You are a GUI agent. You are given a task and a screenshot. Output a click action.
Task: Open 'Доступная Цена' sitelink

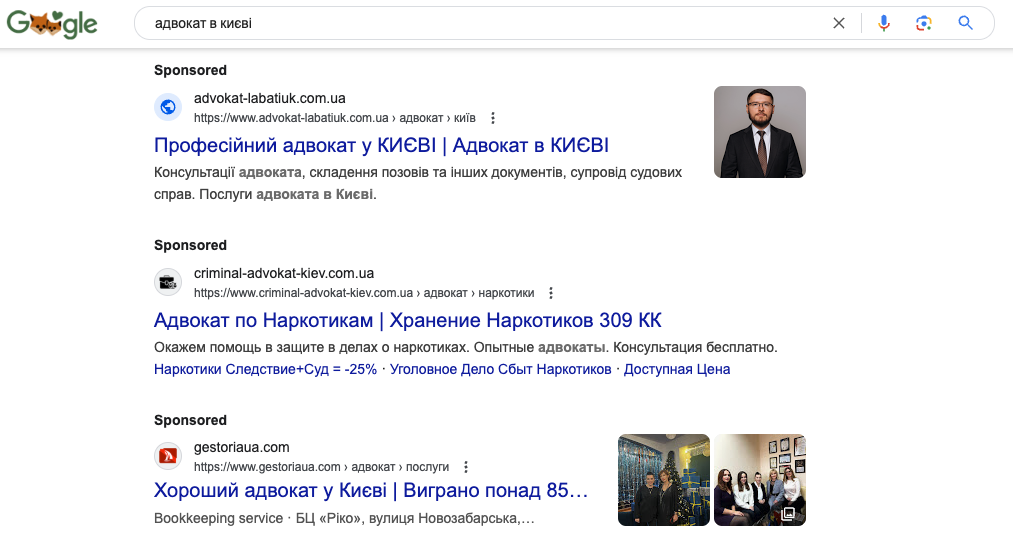(x=676, y=369)
